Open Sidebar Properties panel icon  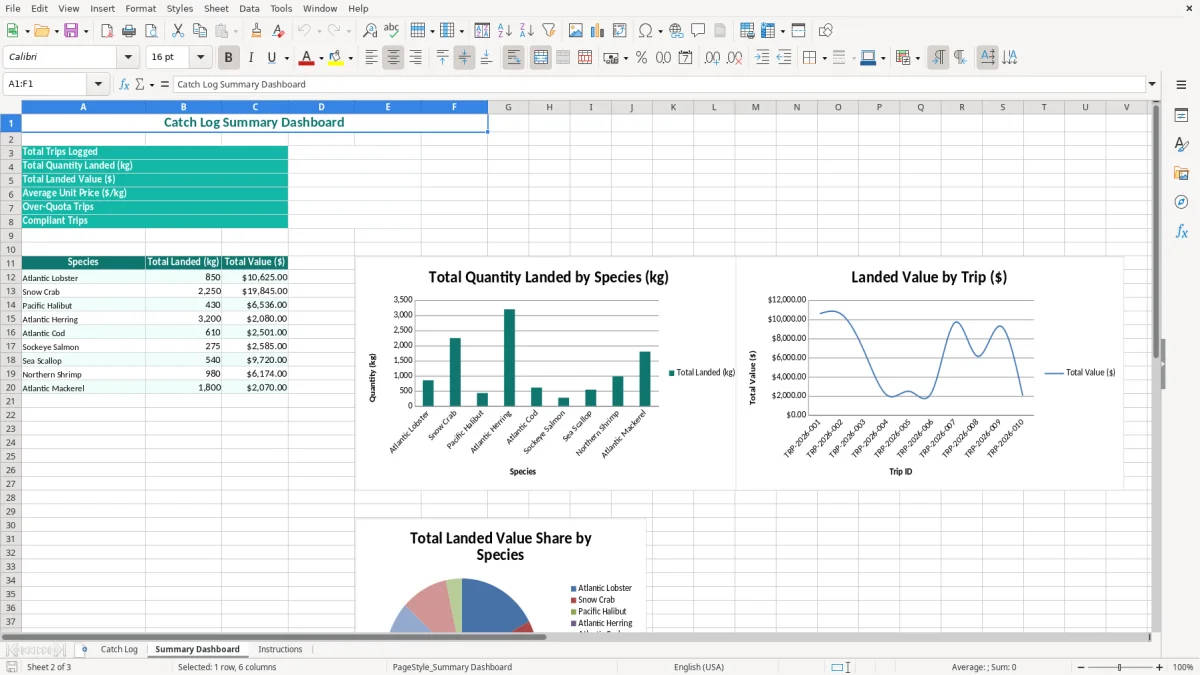coord(1181,116)
